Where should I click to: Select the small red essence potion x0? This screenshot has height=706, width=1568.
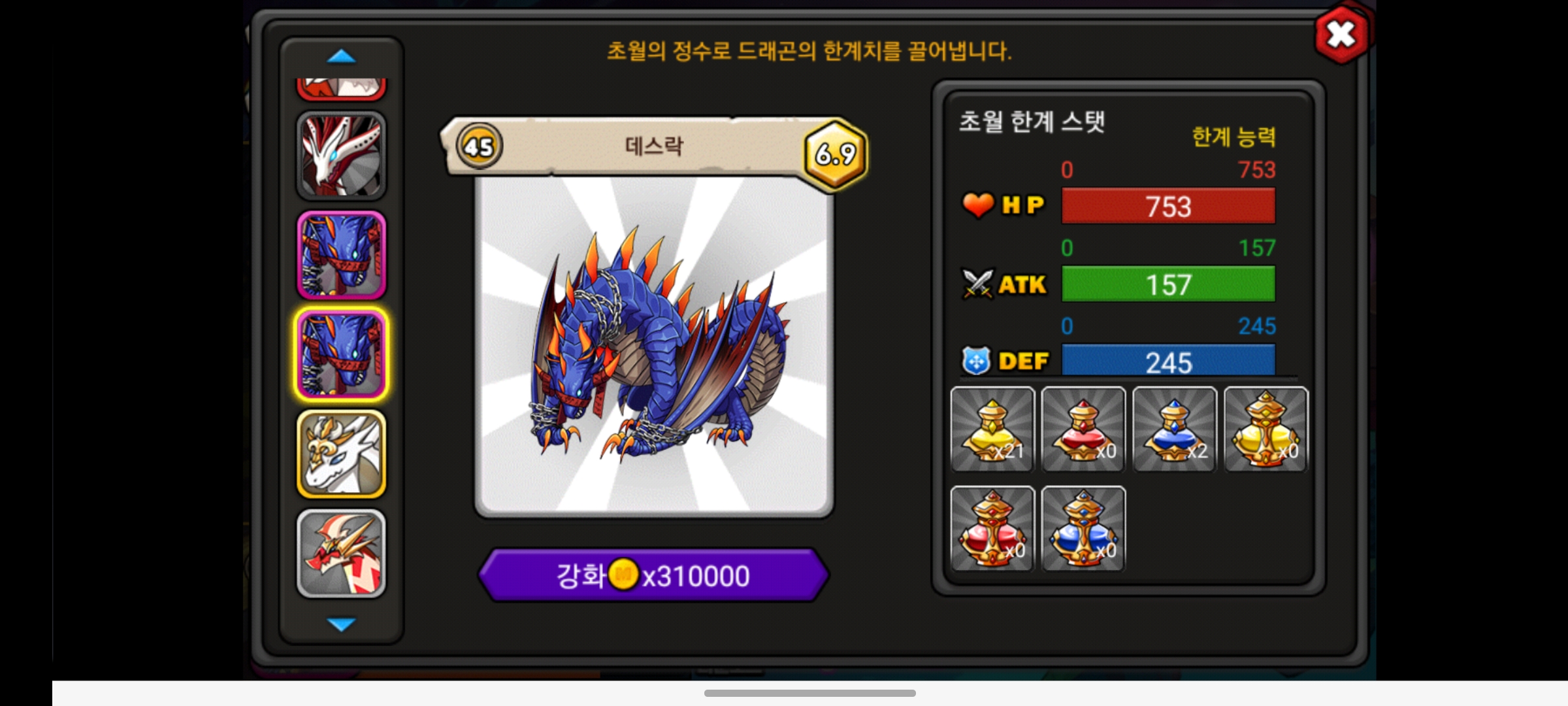click(x=1083, y=429)
